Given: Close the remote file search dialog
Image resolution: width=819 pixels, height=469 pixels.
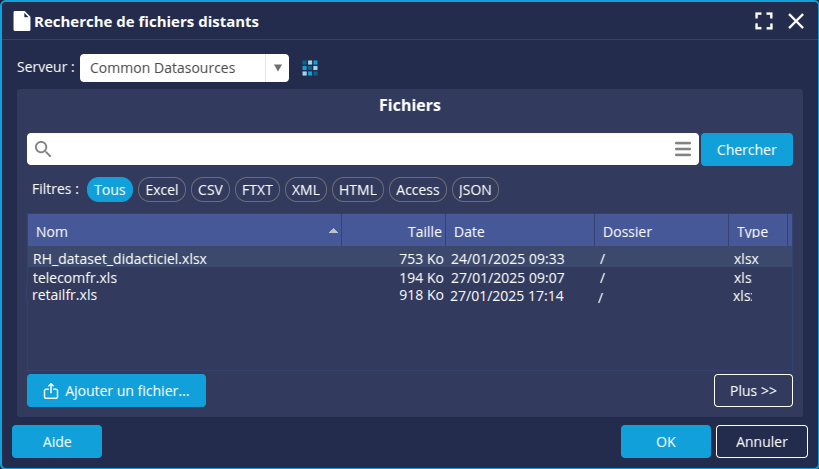Looking at the screenshot, I should pyautogui.click(x=796, y=21).
